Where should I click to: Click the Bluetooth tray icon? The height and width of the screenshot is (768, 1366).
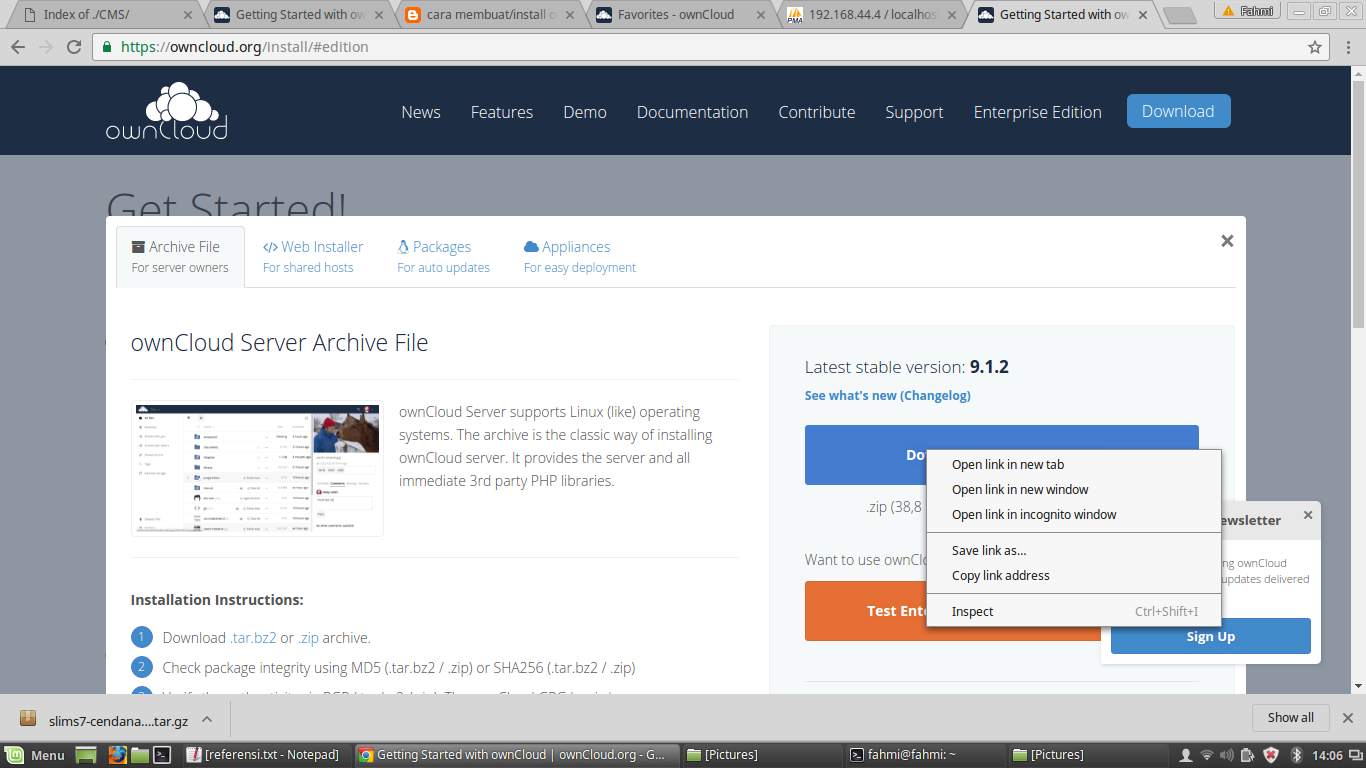coord(1295,755)
